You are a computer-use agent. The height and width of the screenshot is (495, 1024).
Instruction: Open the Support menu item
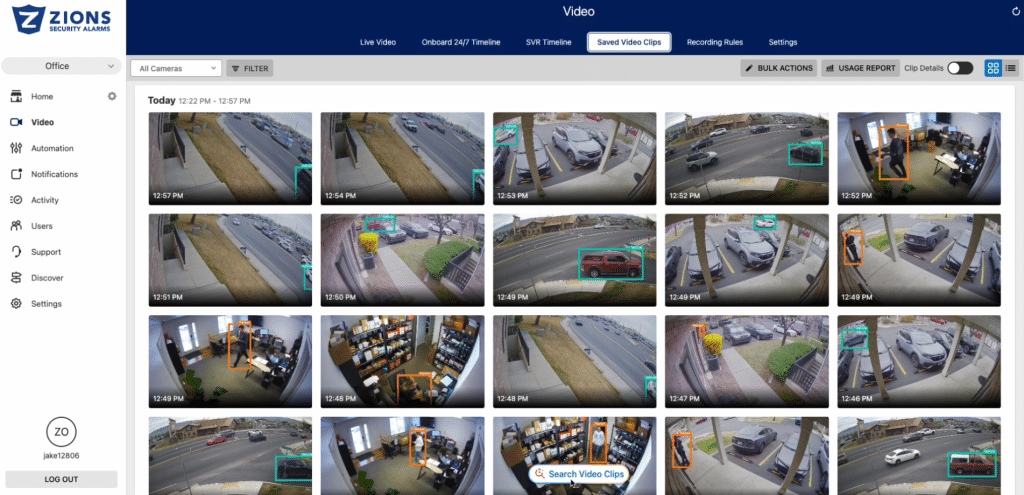click(46, 252)
